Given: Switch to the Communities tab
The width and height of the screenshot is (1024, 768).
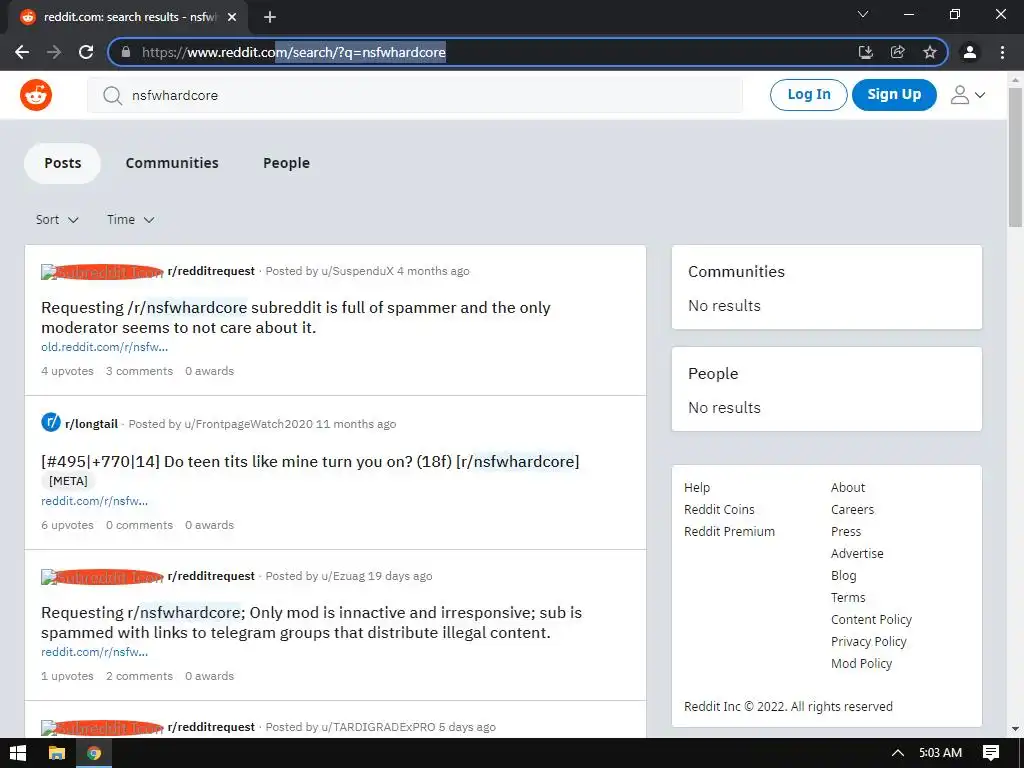Looking at the screenshot, I should click(172, 163).
